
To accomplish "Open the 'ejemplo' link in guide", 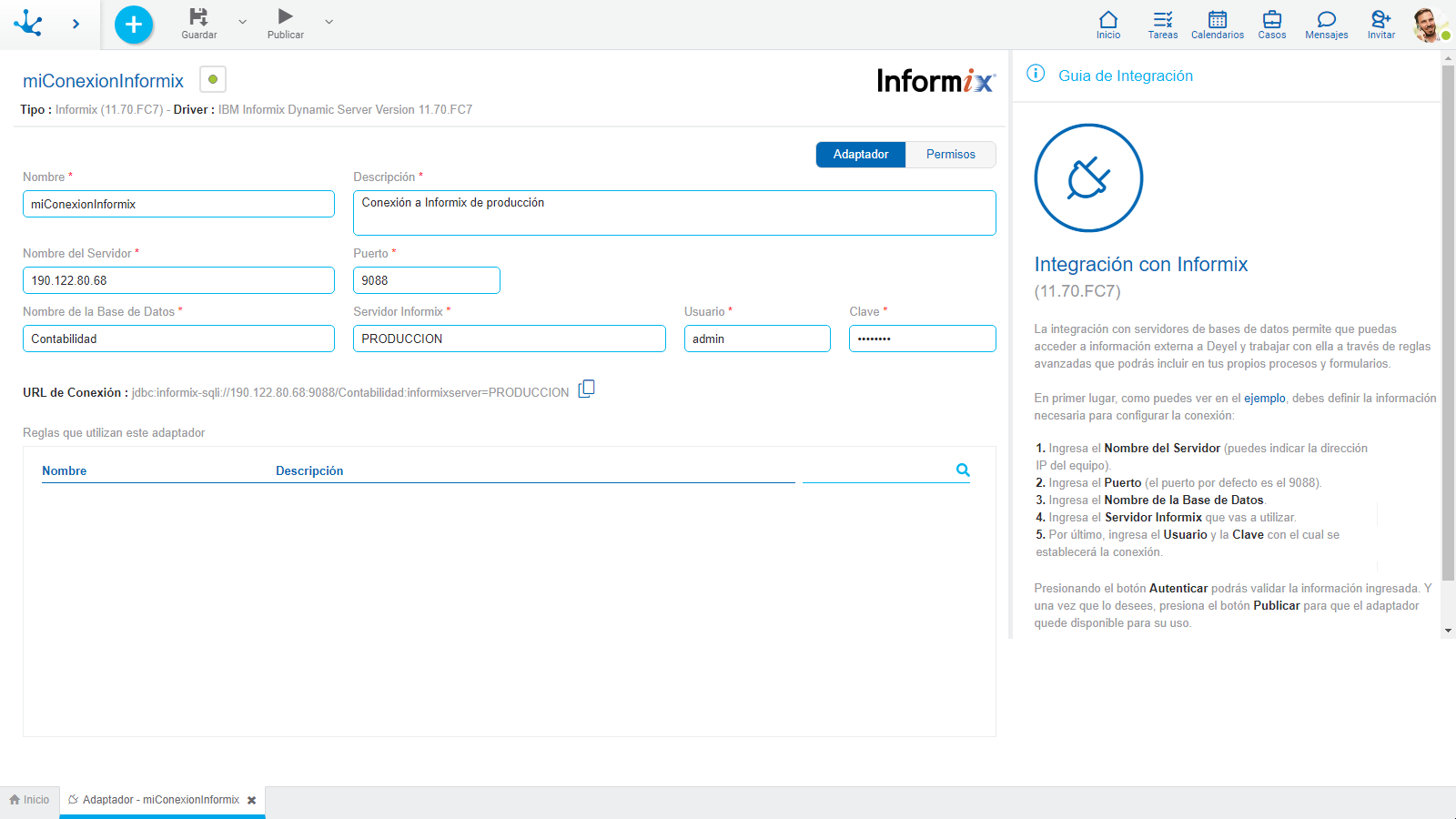I will coord(1264,399).
